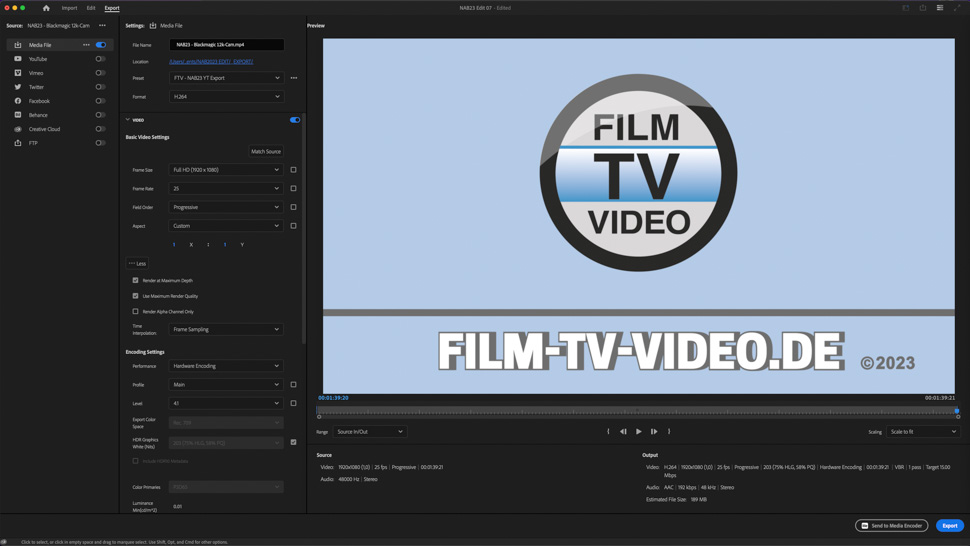Screen dimensions: 970x546
Task: Select the Export tab
Action: tap(112, 8)
